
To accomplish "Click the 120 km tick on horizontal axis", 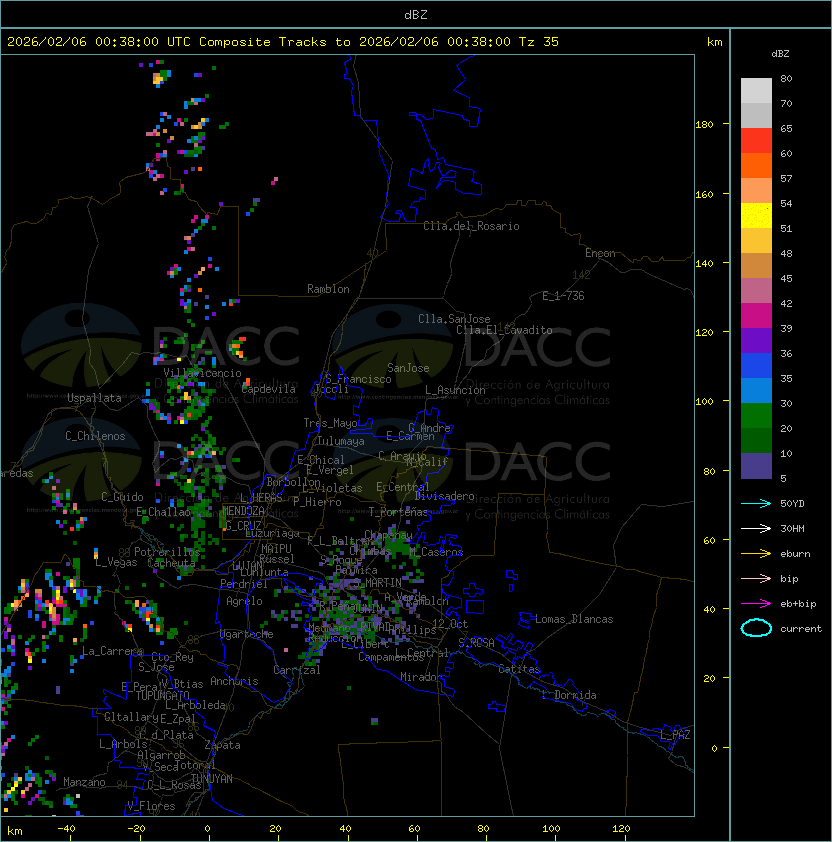I will point(621,829).
